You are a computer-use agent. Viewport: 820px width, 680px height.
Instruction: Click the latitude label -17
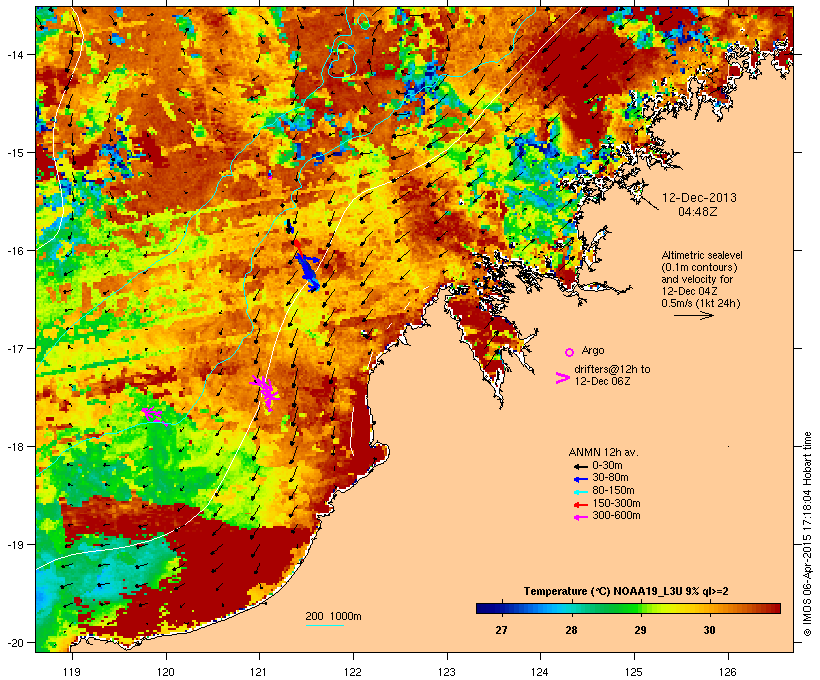[14, 348]
